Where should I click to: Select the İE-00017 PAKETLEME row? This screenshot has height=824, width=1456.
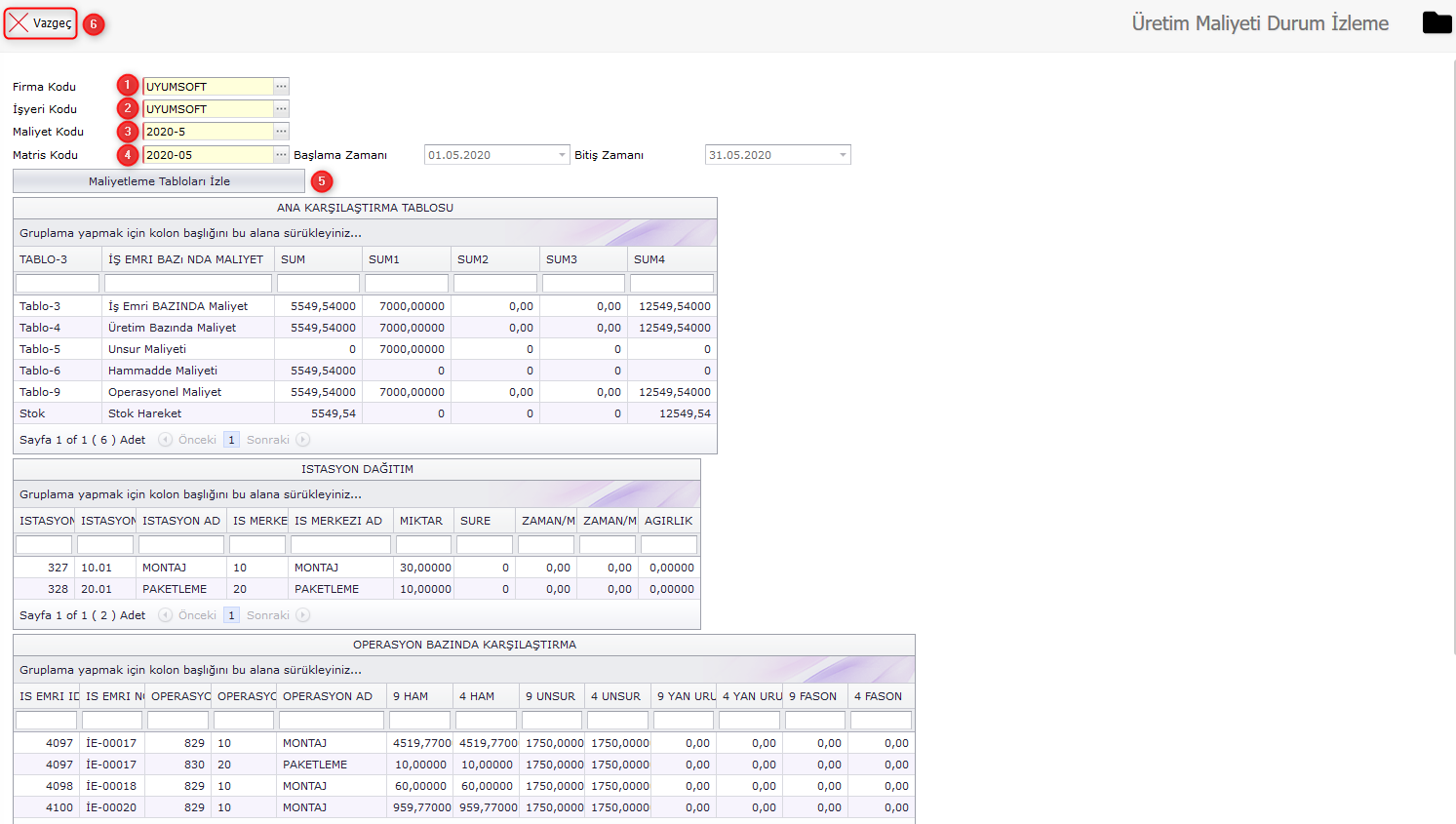coord(464,765)
